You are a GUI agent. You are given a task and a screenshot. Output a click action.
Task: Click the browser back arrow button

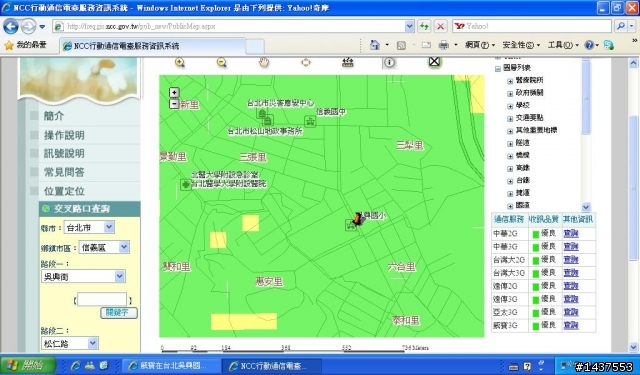11,27
